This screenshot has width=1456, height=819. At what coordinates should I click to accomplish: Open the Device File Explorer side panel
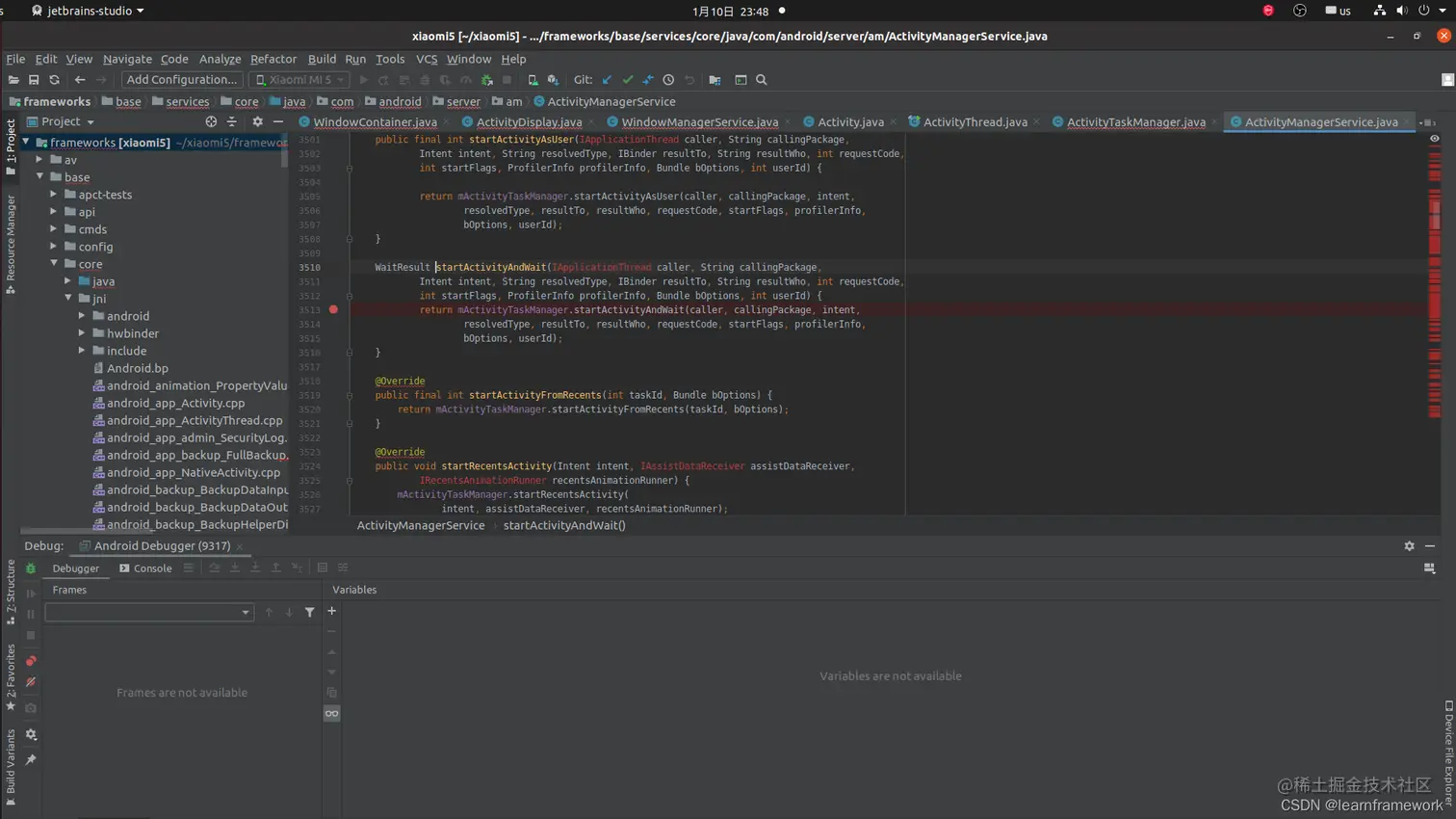pos(1448,753)
